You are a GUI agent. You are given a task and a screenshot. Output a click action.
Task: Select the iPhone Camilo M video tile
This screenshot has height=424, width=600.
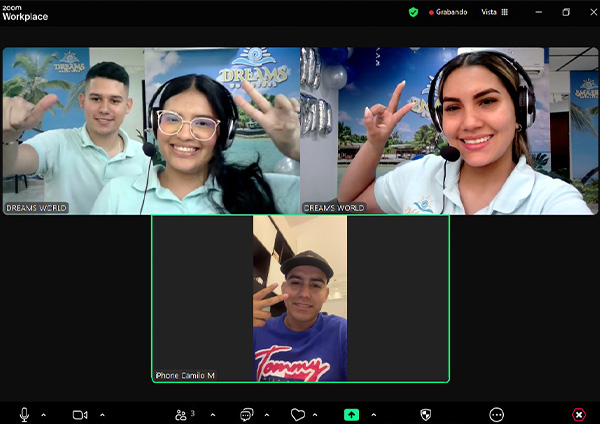(x=300, y=298)
